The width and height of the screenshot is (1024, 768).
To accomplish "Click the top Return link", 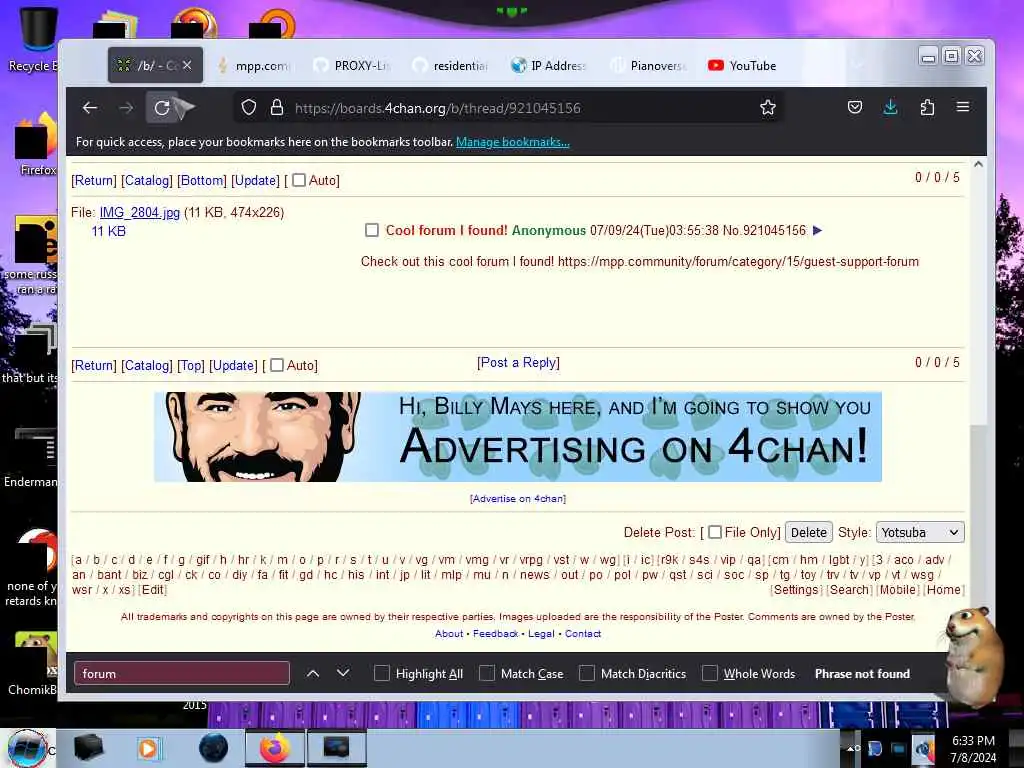I will coord(94,180).
